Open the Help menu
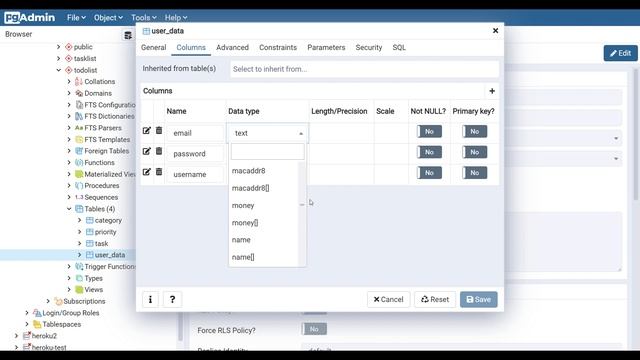 pos(176,18)
